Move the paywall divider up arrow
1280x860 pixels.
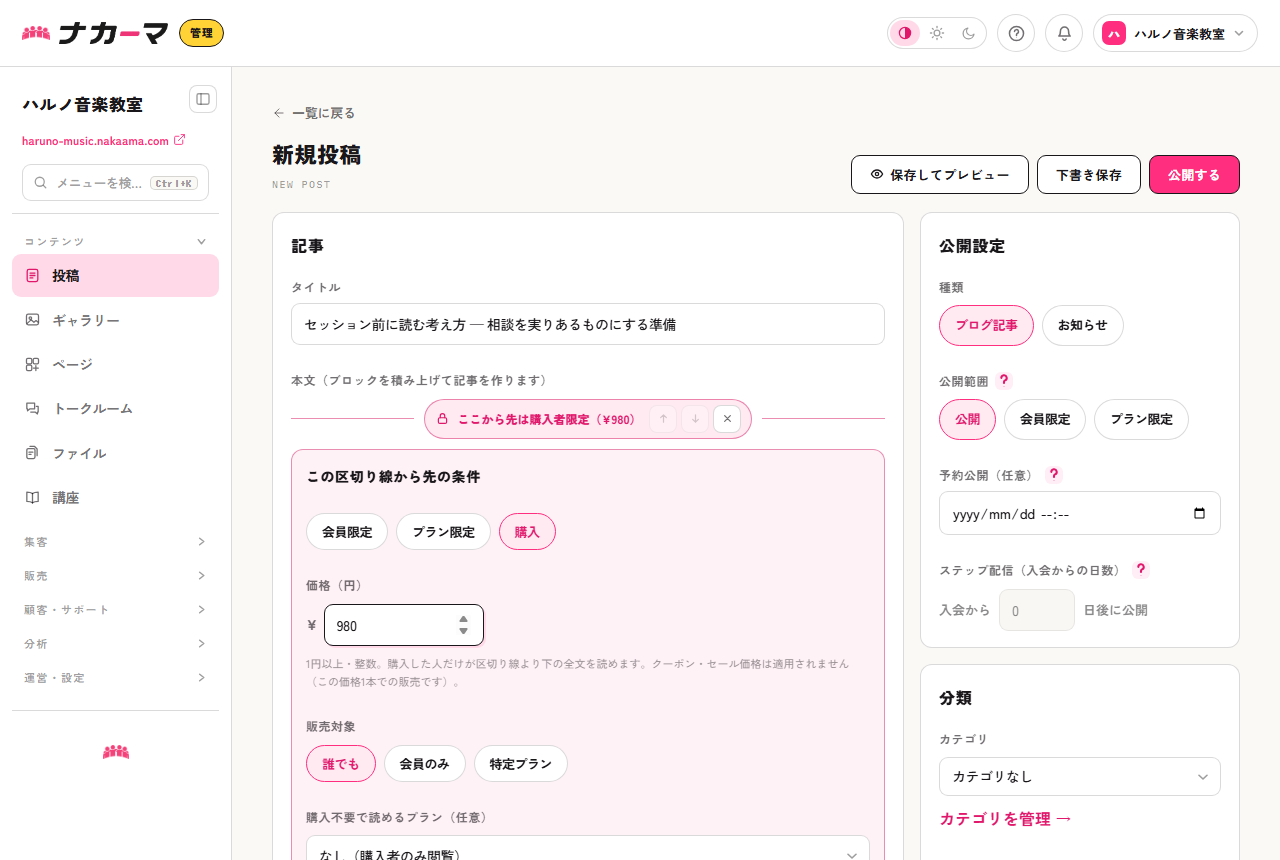[663, 419]
